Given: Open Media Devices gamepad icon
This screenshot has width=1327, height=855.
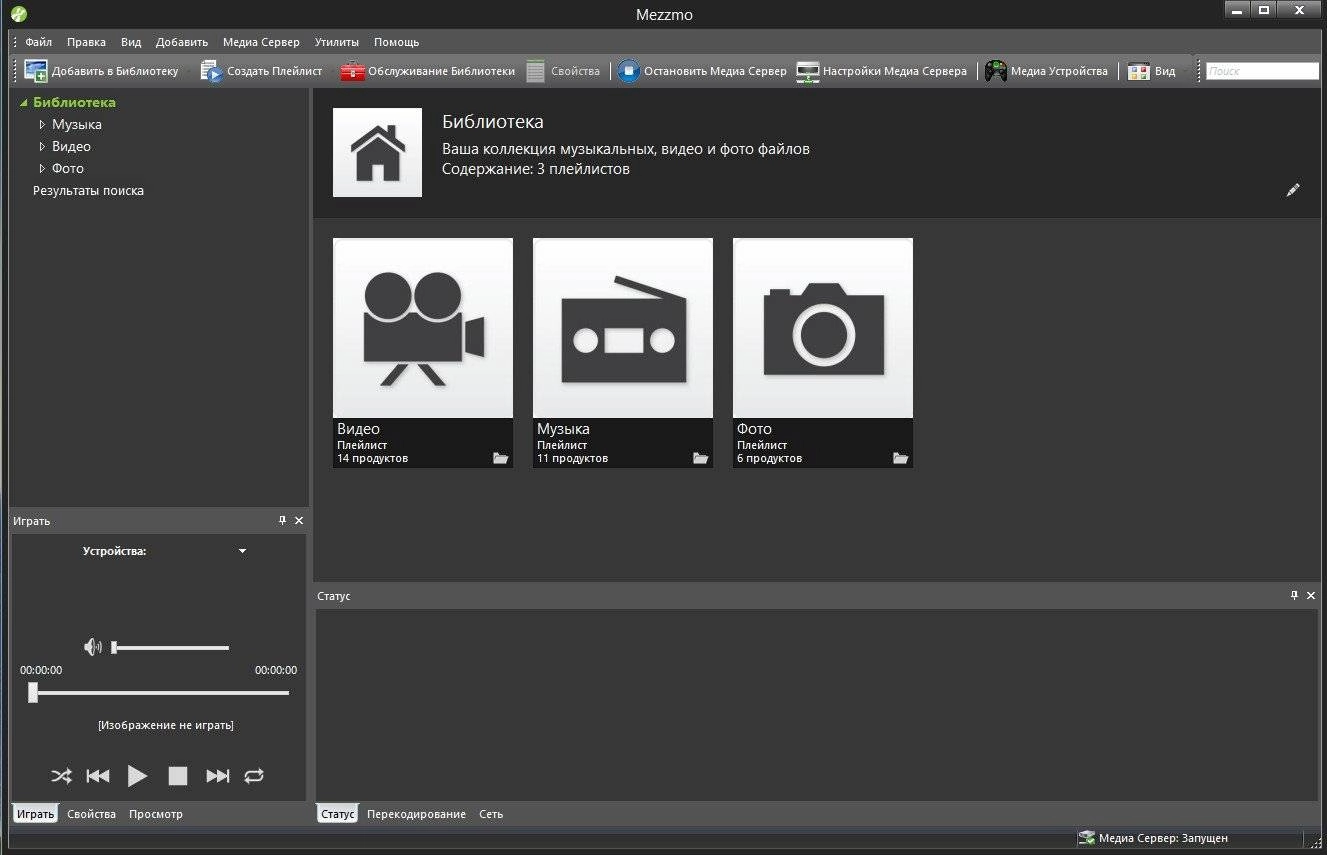Looking at the screenshot, I should pyautogui.click(x=995, y=71).
